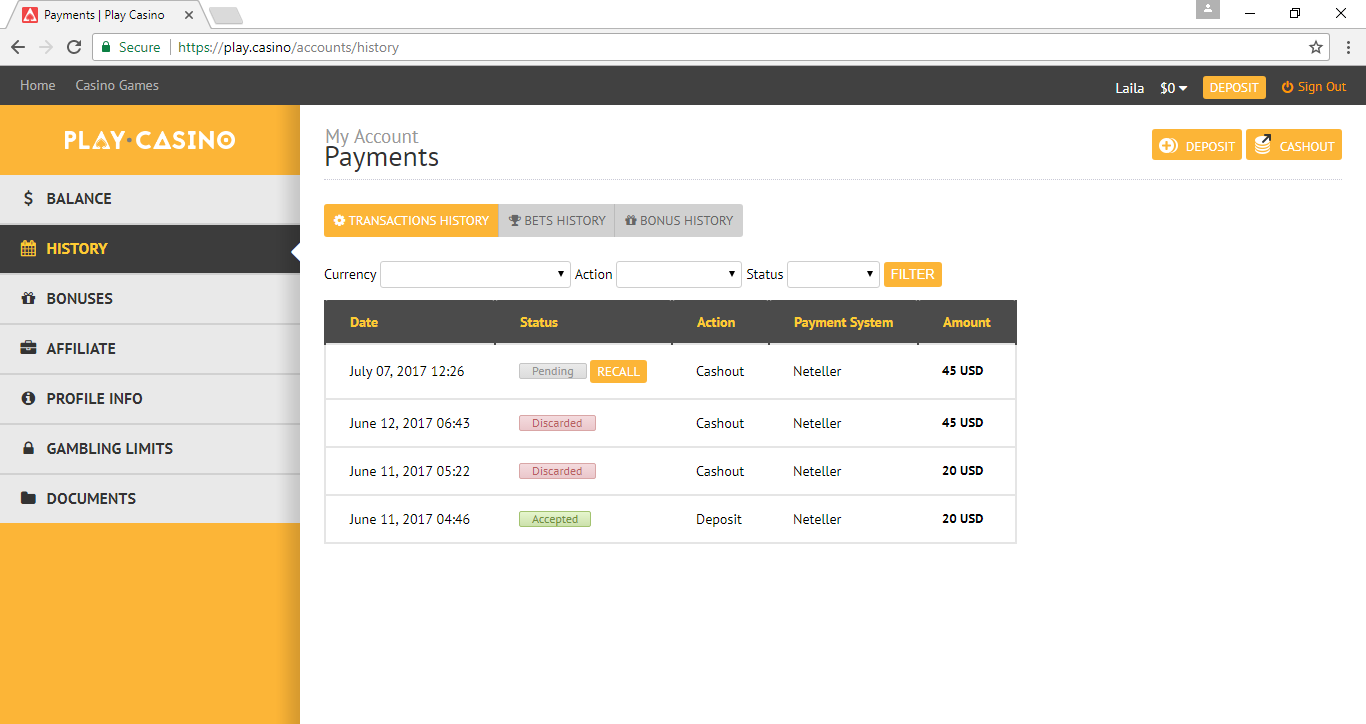Open a new browser tab
Image resolution: width=1366 pixels, height=724 pixels.
(226, 16)
